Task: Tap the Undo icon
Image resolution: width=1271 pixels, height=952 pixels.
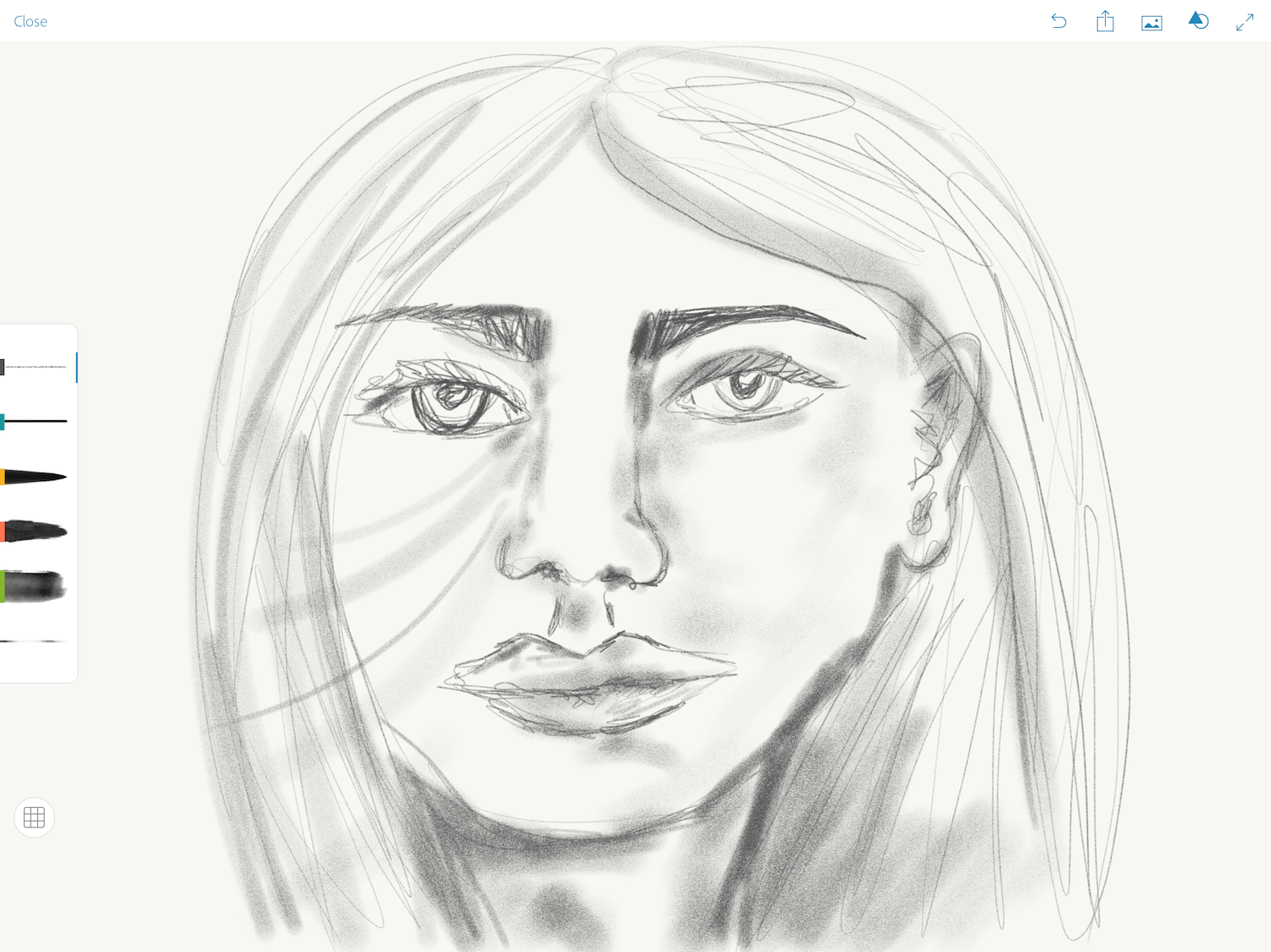Action: tap(1058, 21)
